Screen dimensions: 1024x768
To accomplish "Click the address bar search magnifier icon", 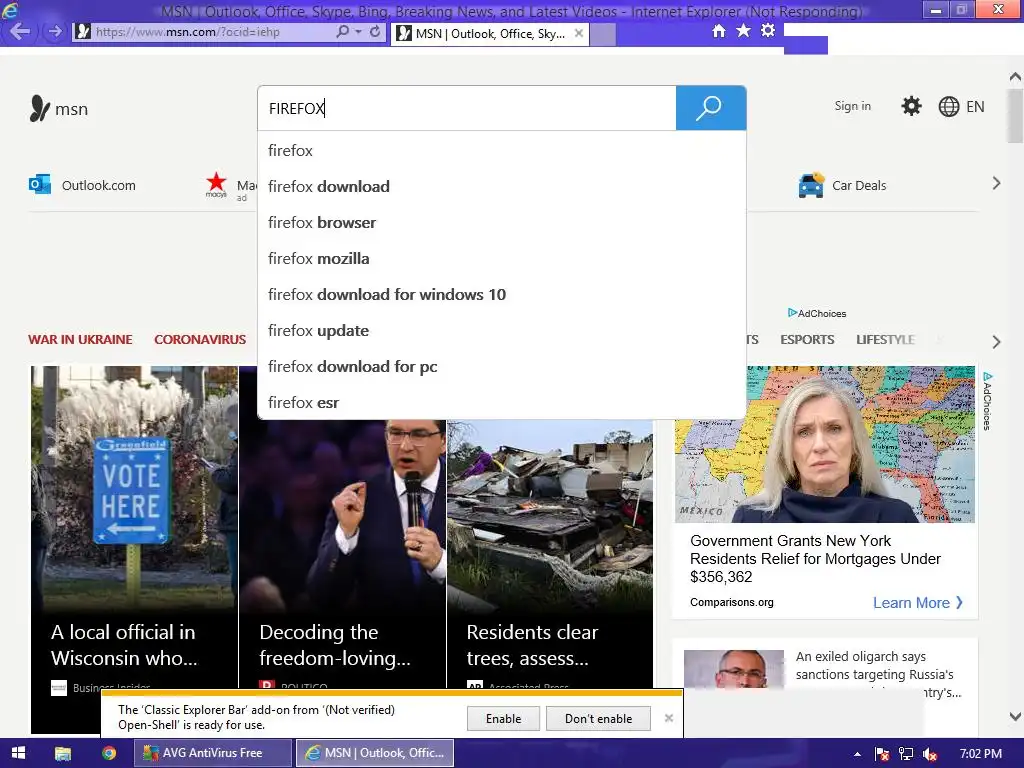I will point(342,31).
